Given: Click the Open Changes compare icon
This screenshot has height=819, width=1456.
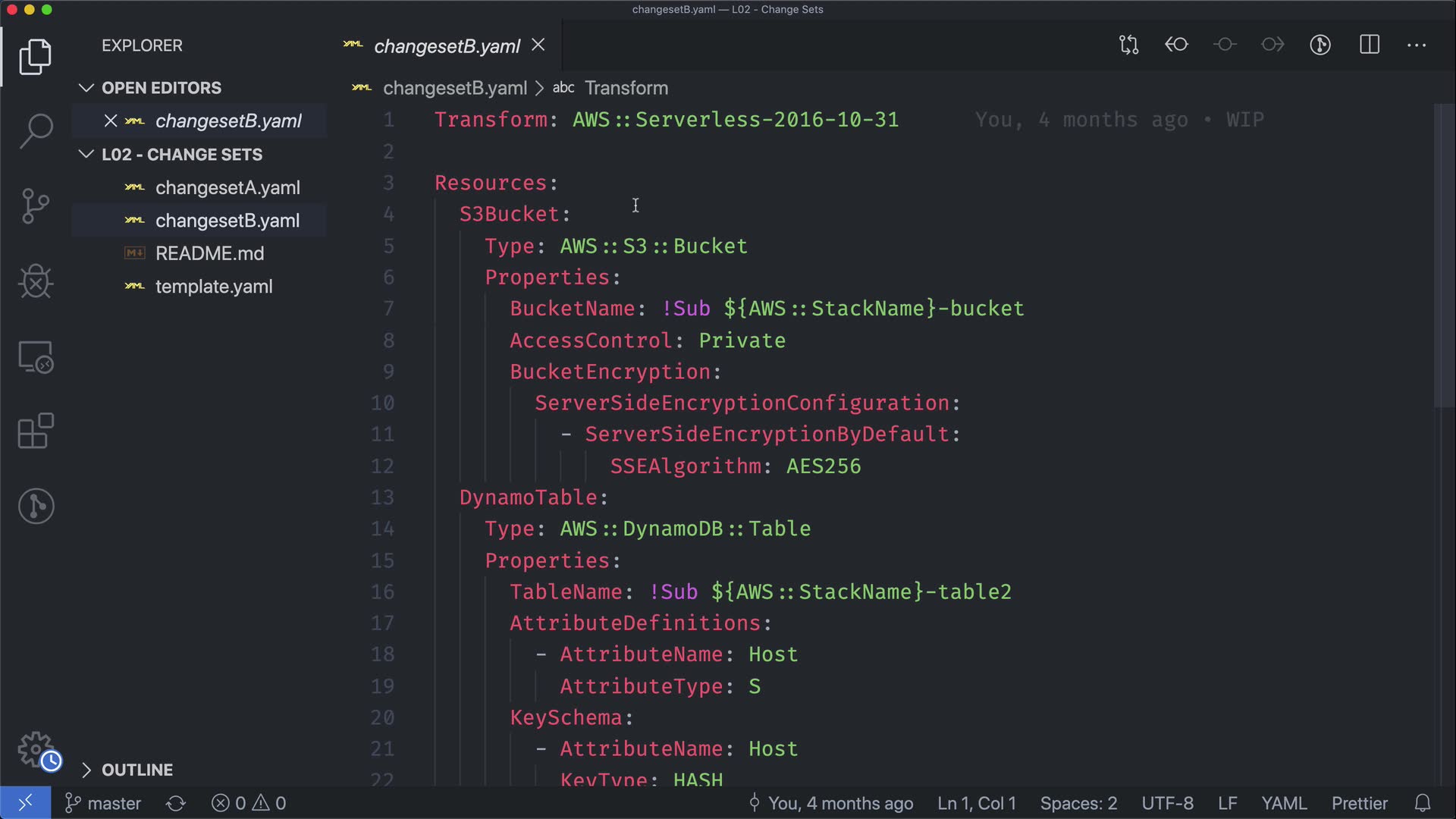Looking at the screenshot, I should pos(1128,45).
